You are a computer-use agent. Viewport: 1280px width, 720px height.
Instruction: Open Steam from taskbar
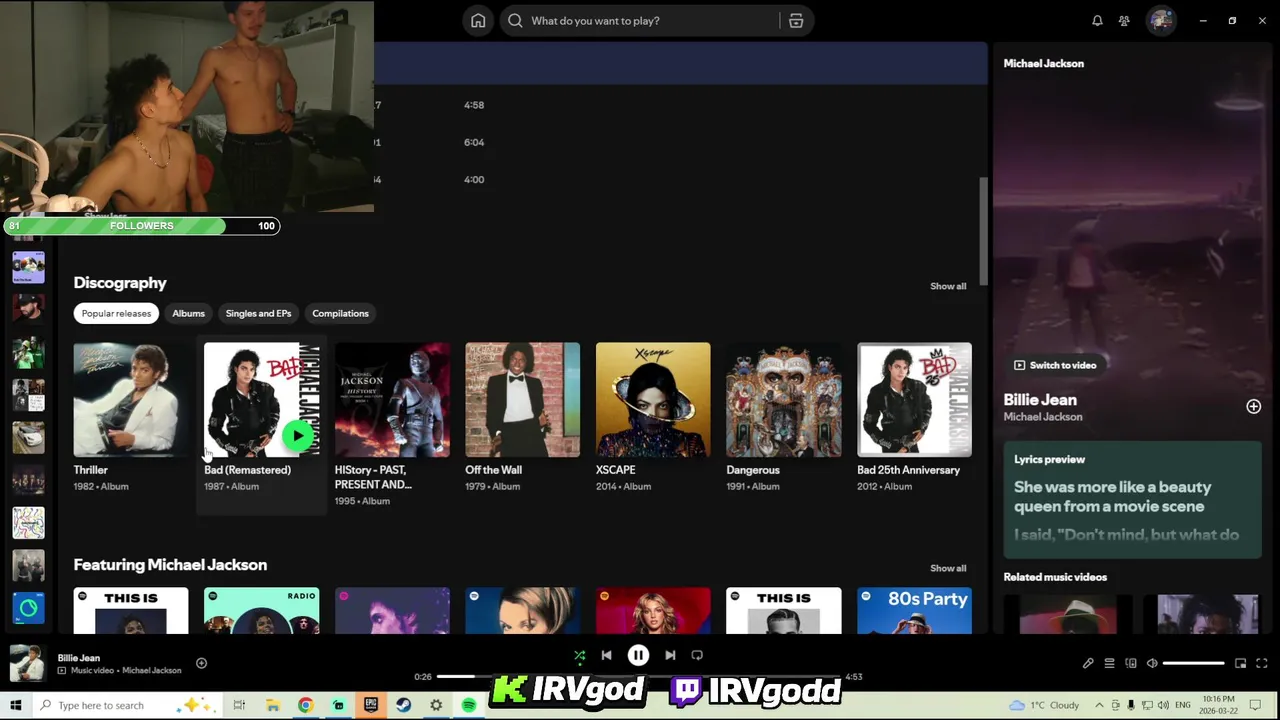point(403,705)
